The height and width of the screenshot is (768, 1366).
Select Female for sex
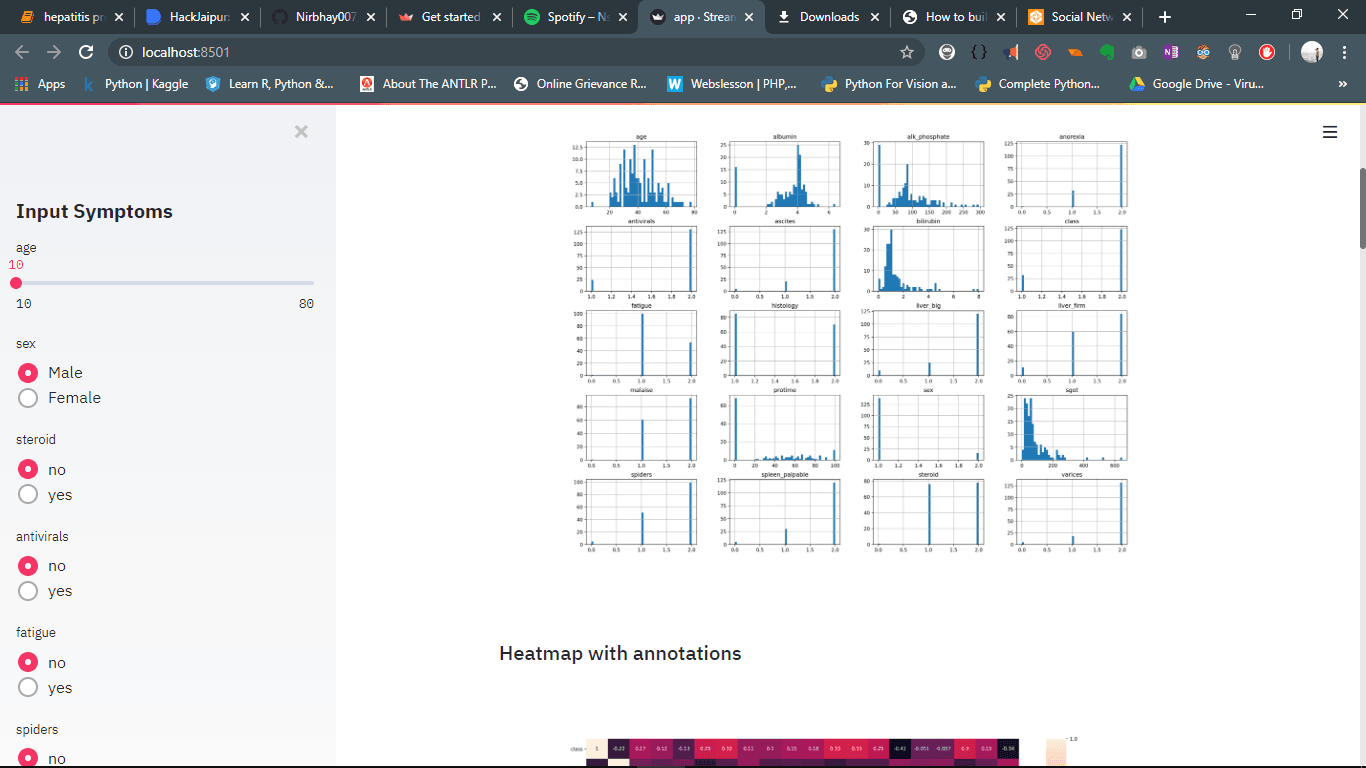tap(60, 397)
